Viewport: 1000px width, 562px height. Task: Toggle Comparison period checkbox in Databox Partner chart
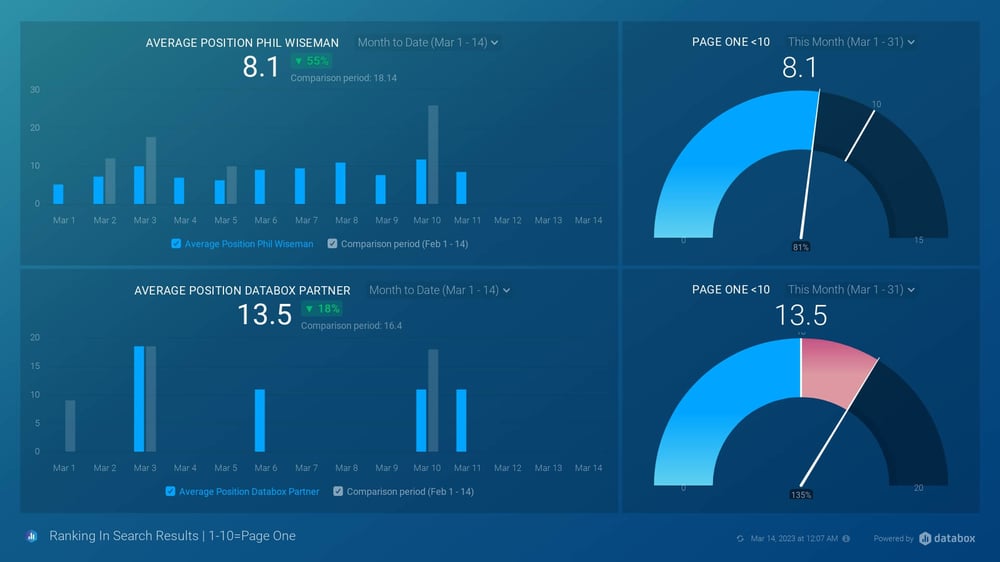tap(338, 491)
